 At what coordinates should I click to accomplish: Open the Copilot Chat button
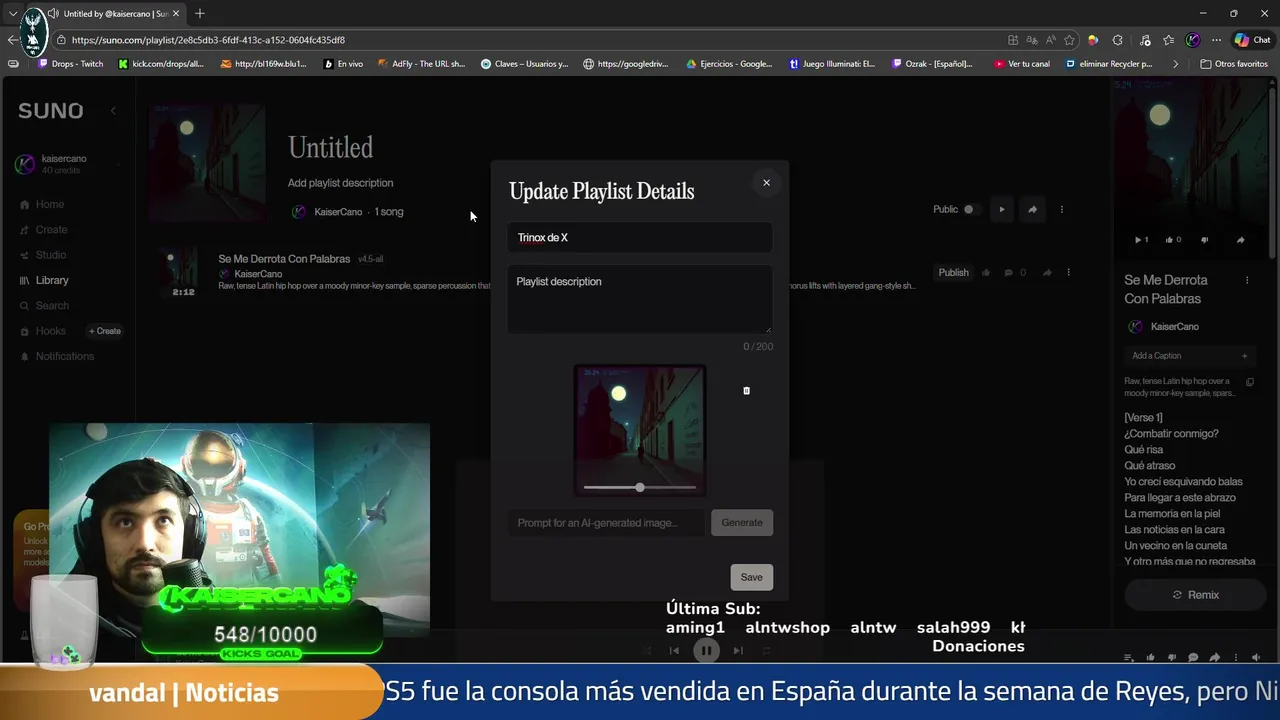[1253, 40]
